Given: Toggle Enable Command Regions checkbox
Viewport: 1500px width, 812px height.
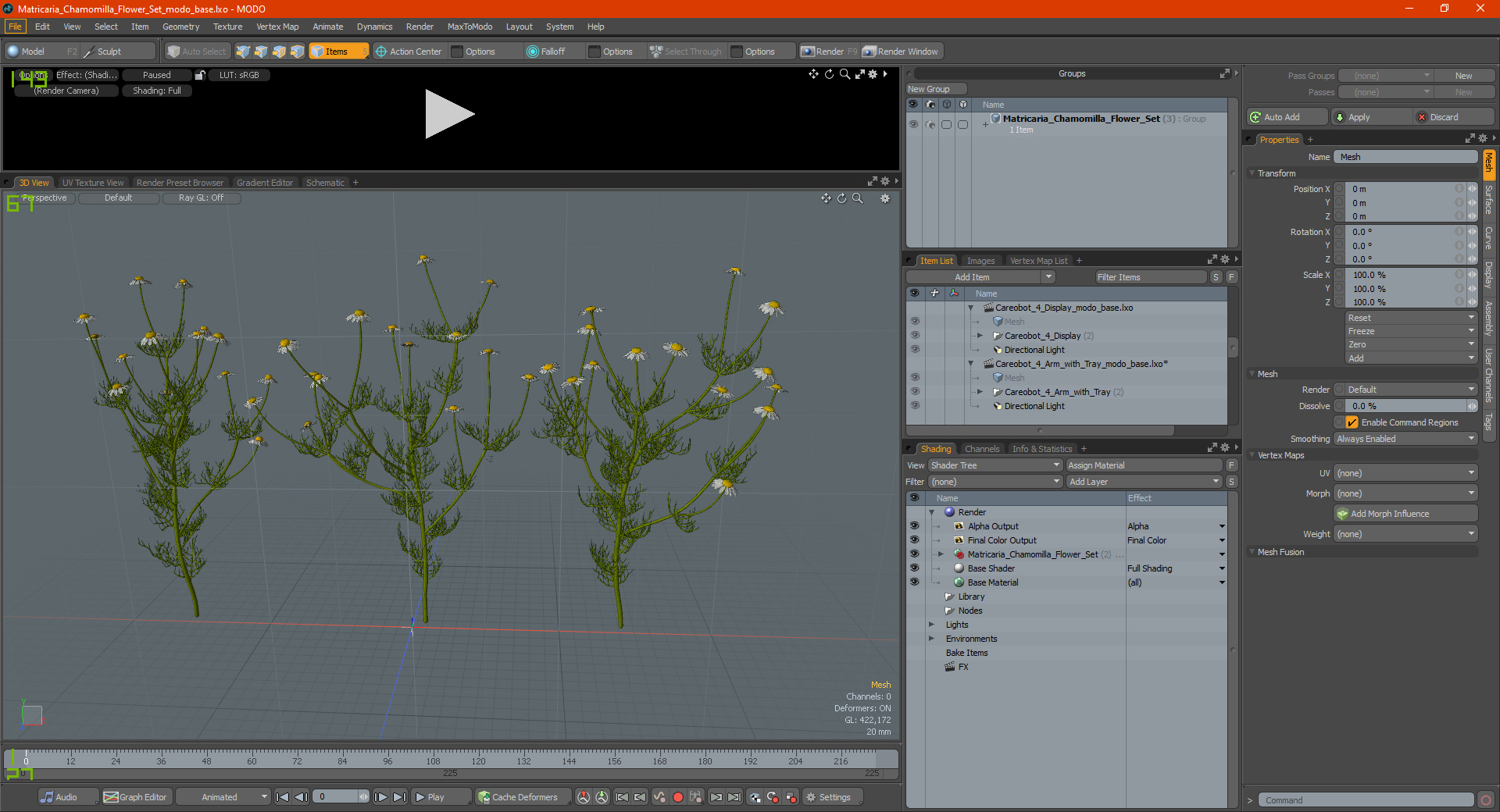Looking at the screenshot, I should (1352, 422).
